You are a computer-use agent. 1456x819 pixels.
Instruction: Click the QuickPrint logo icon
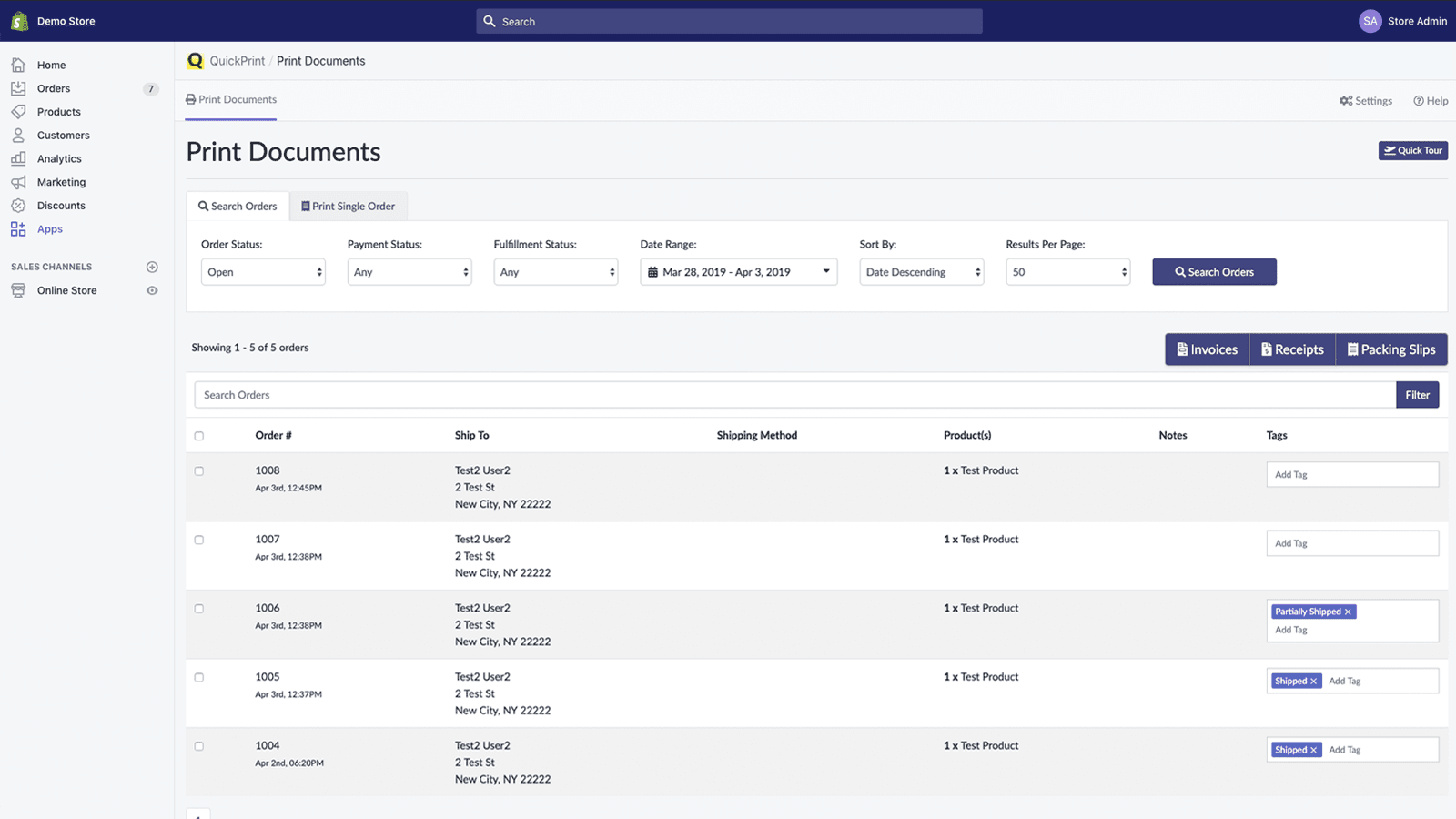[x=195, y=60]
